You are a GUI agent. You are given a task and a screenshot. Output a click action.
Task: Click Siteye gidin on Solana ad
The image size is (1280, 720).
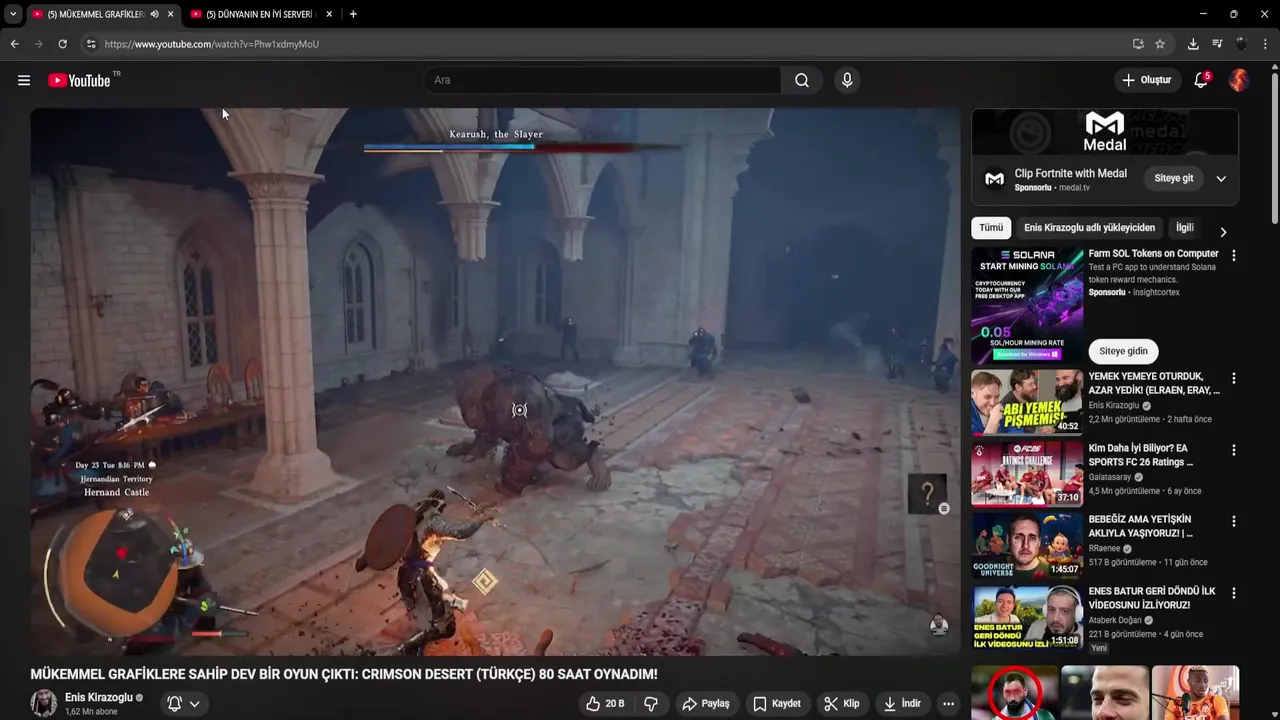1123,351
